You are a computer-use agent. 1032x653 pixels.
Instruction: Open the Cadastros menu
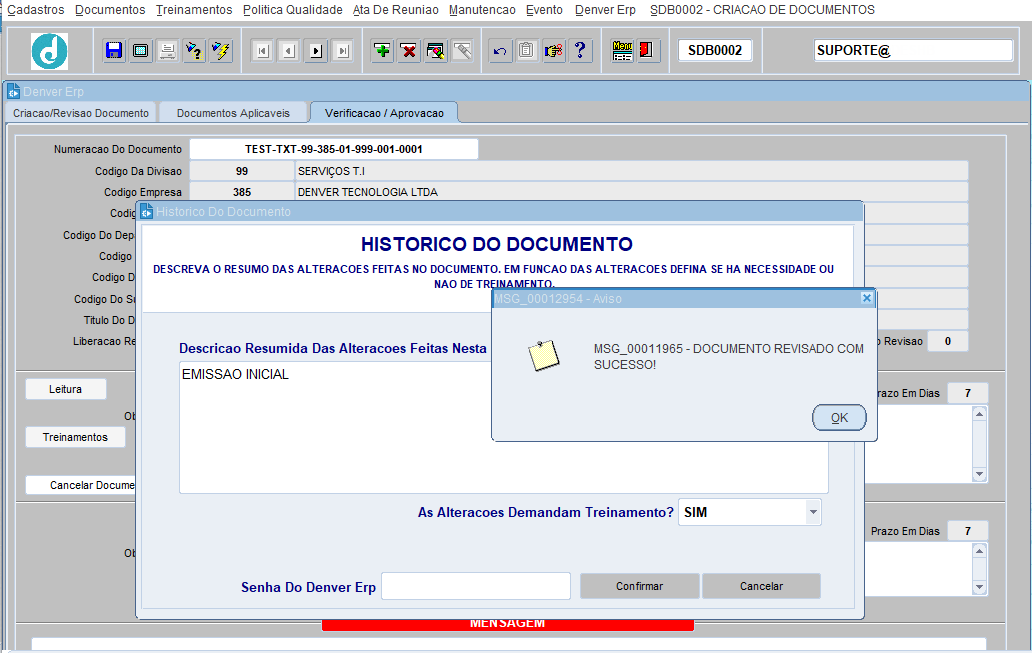36,10
